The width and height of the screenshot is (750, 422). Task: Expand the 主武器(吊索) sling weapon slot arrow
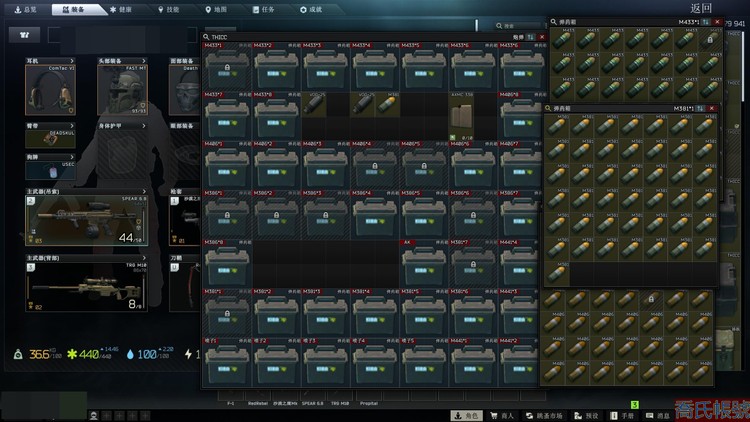143,191
